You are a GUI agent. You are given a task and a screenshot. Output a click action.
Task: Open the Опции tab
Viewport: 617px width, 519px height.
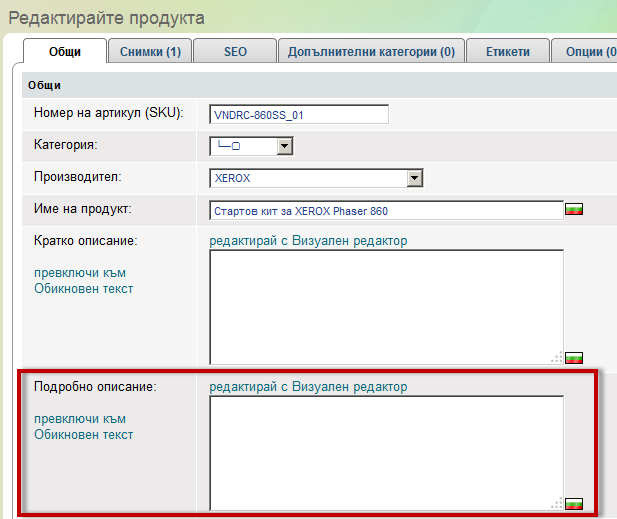pos(590,52)
